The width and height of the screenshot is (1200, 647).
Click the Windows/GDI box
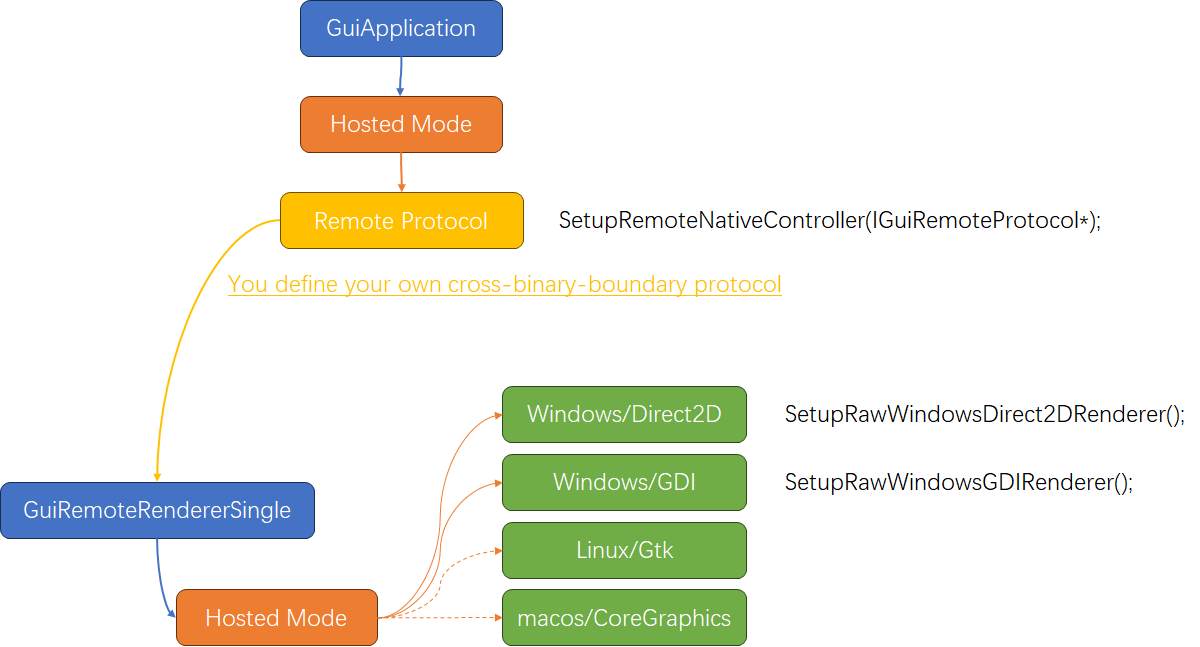tap(624, 482)
